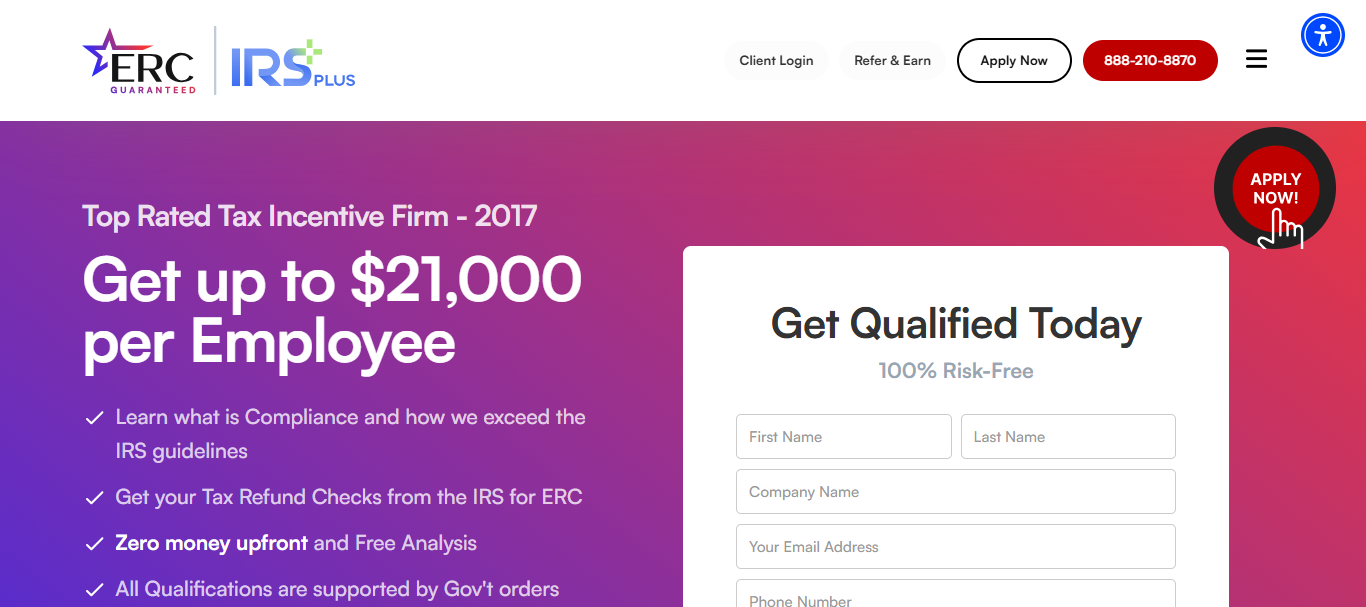Call via the 888-210-8870 button
This screenshot has height=607, width=1366.
pos(1150,61)
